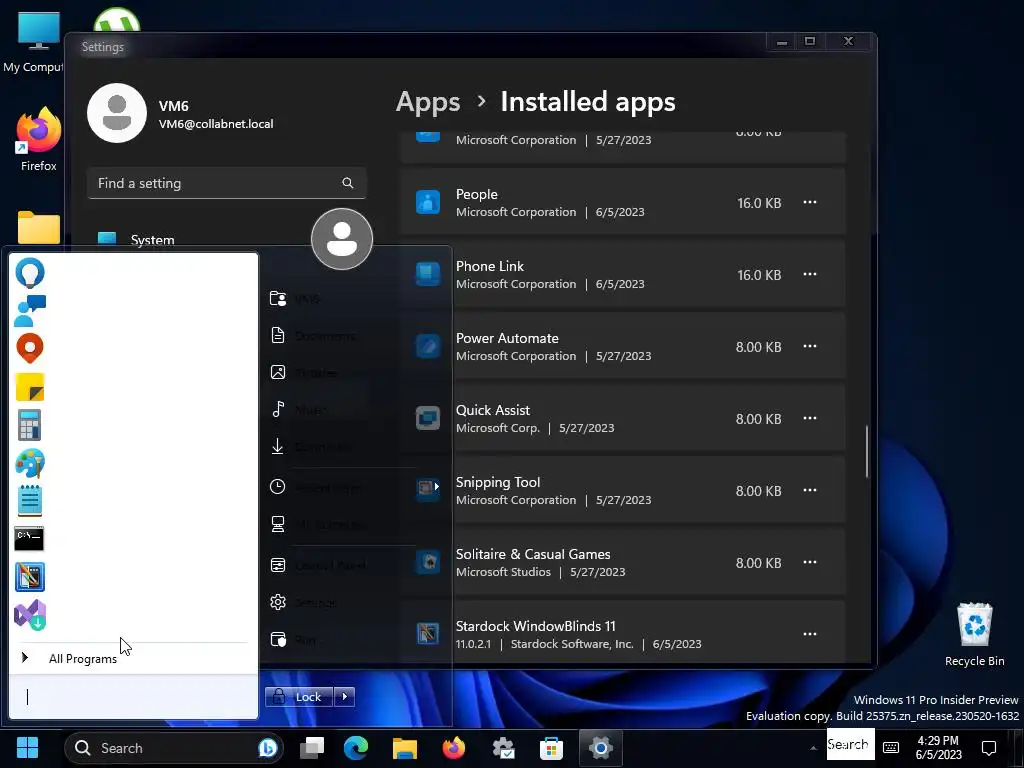Open more options for Power Automate
Viewport: 1024px width, 768px height.
[810, 346]
